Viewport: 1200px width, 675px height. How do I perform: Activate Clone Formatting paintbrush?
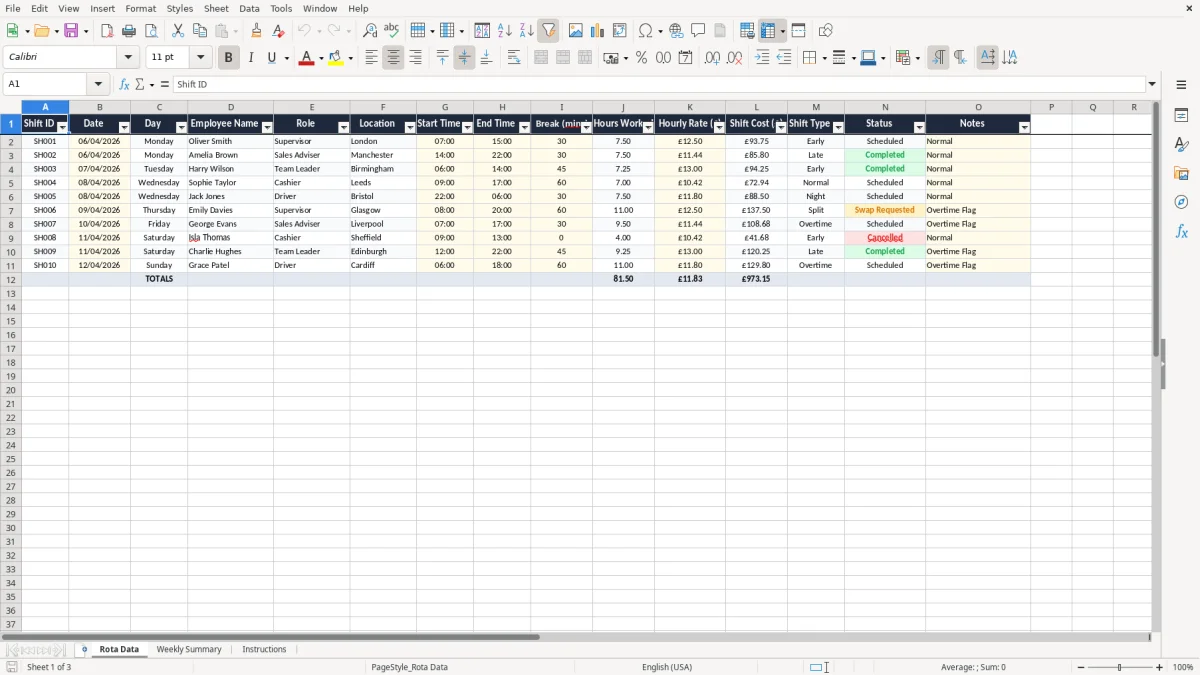tap(257, 31)
